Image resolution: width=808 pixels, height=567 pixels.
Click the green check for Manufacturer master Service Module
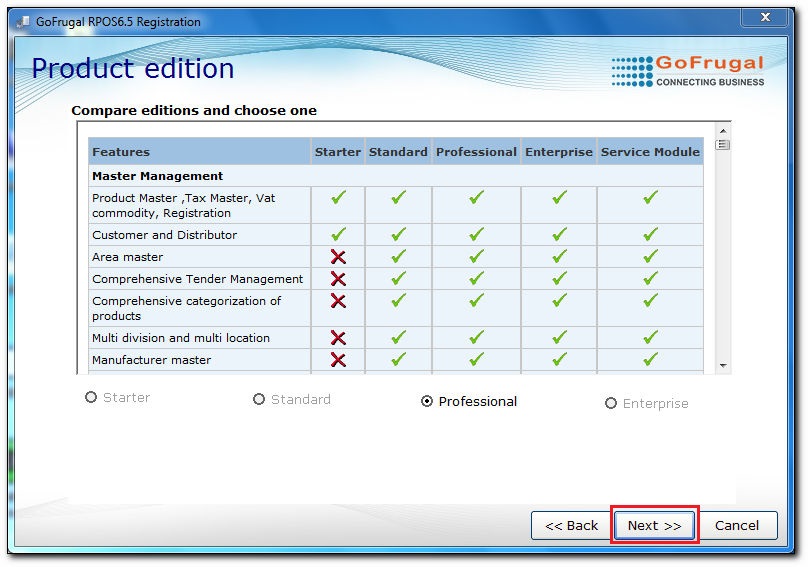click(651, 359)
